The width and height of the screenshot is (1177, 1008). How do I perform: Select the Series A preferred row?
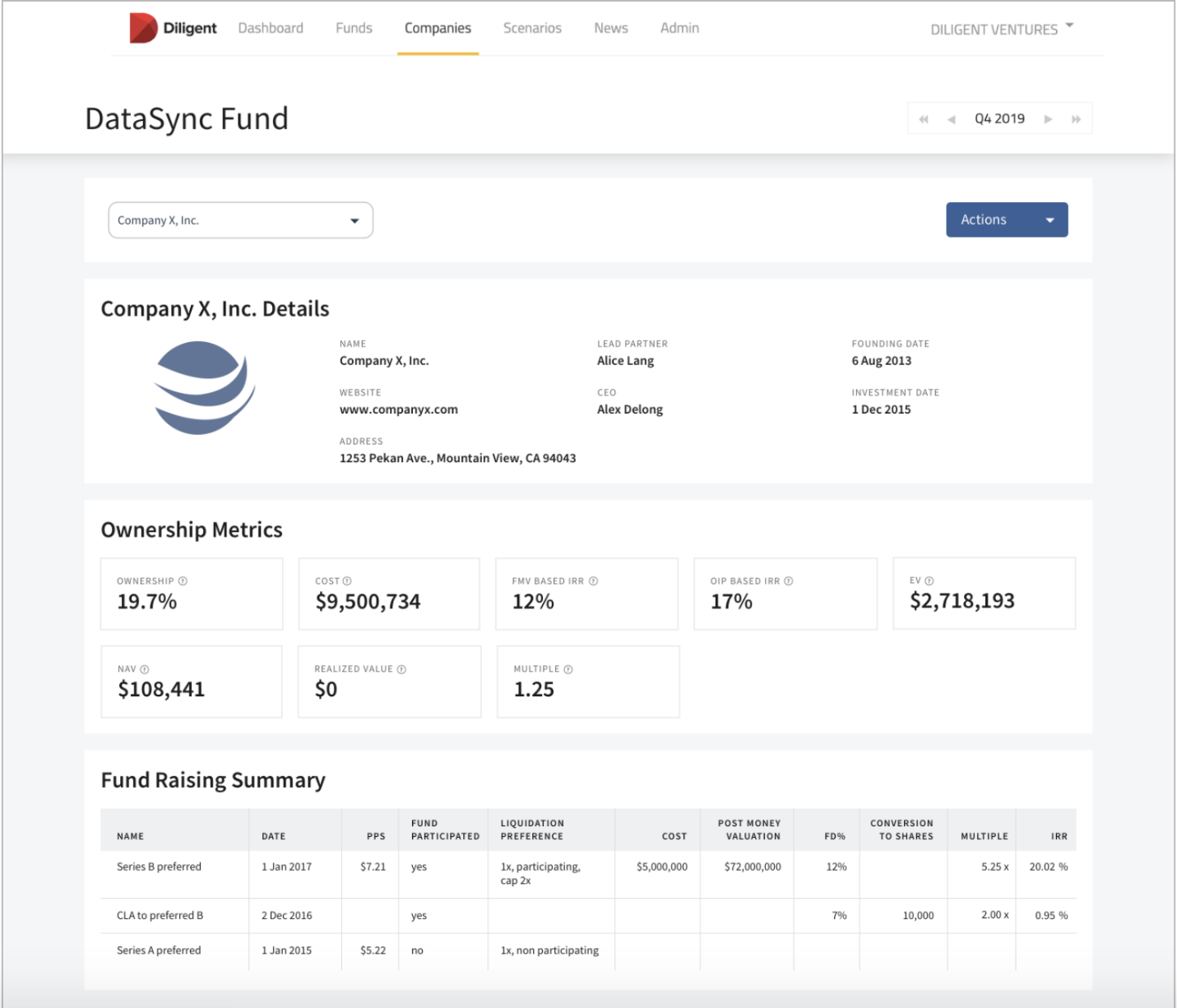click(x=588, y=950)
